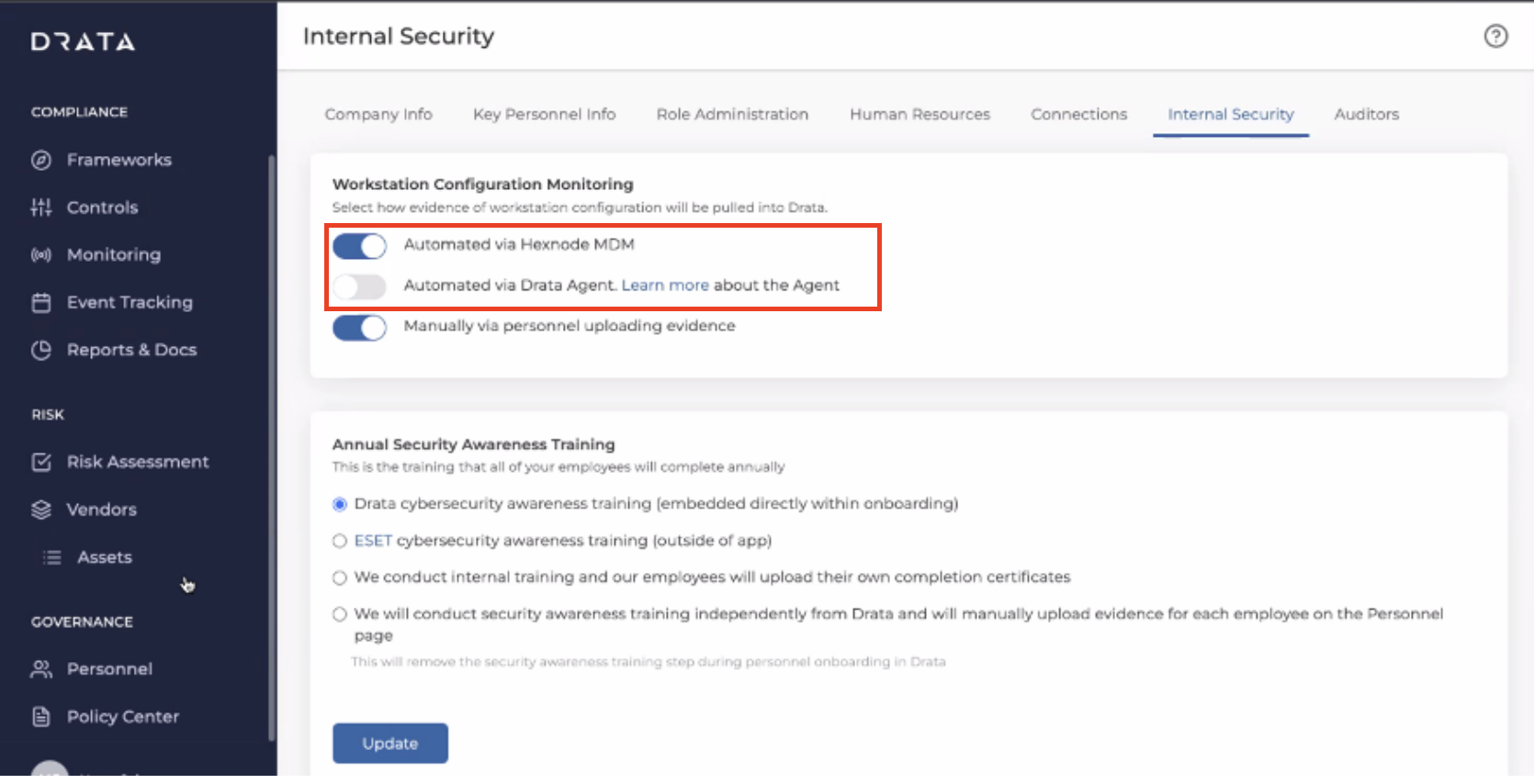Open Role Administration tab
This screenshot has height=784, width=1534.
pos(732,114)
